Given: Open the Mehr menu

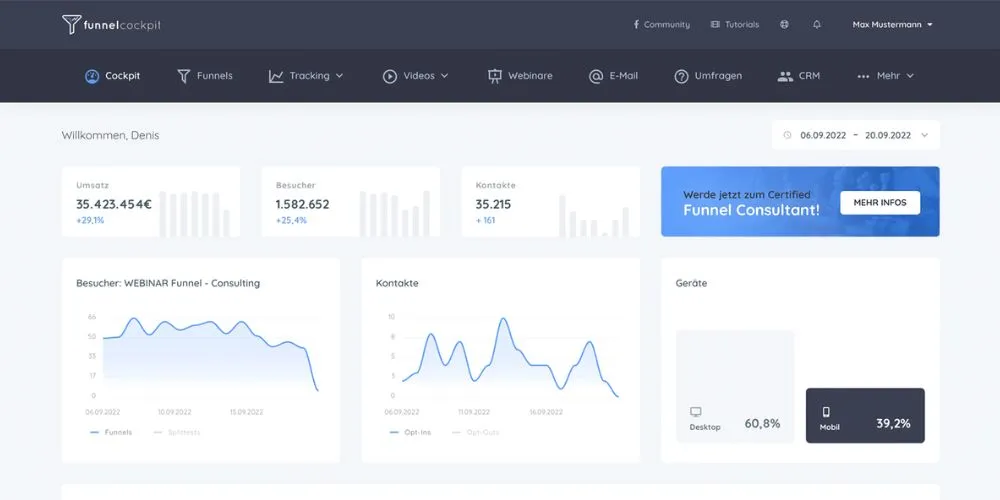Looking at the screenshot, I should tap(886, 76).
